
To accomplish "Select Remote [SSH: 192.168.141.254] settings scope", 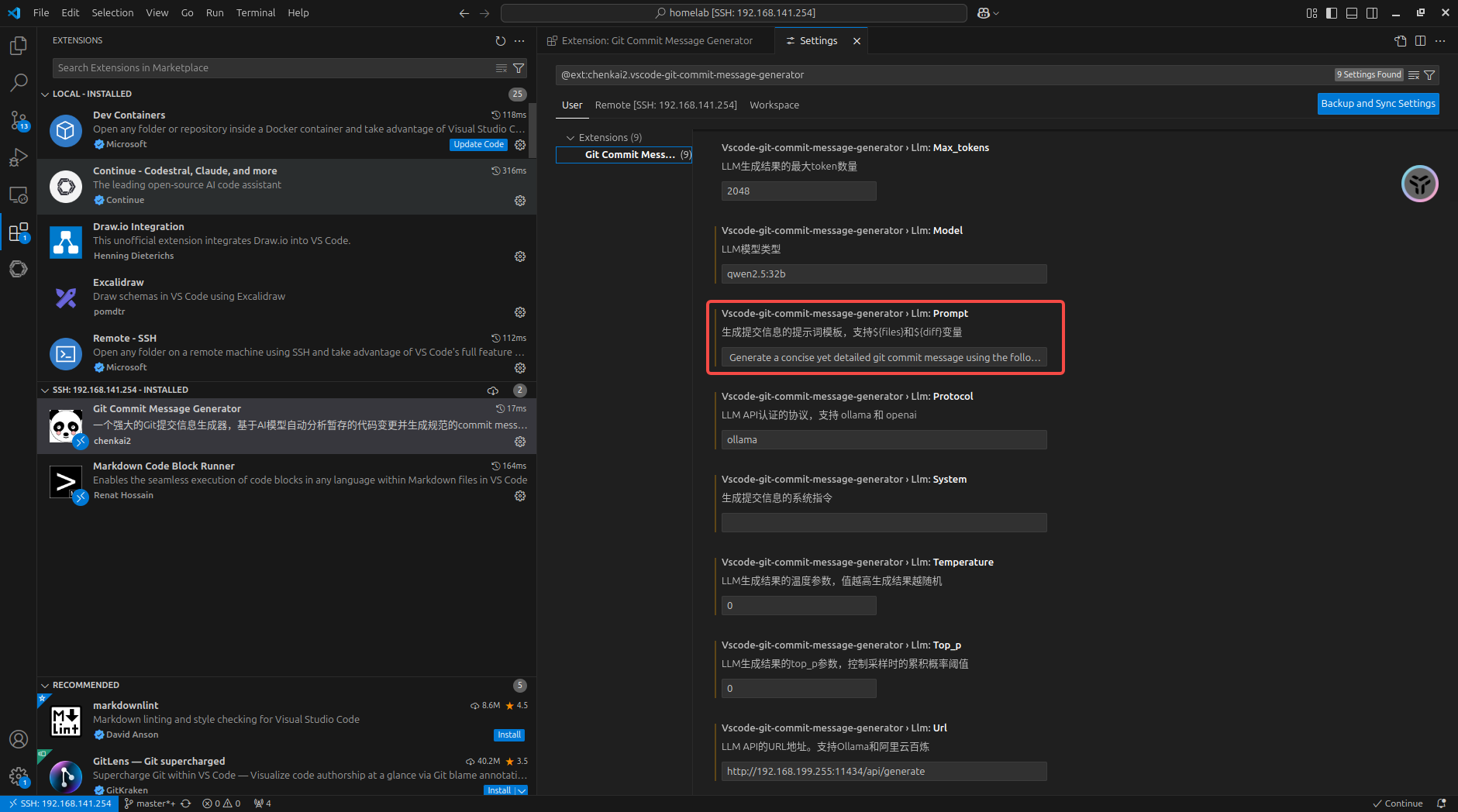I will [666, 105].
